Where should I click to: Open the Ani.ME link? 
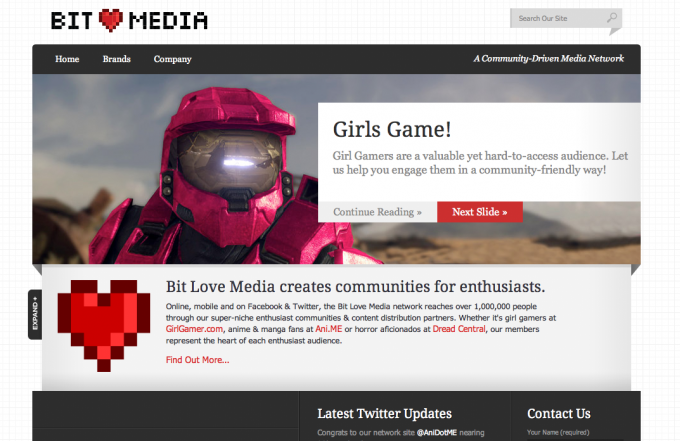click(x=329, y=329)
